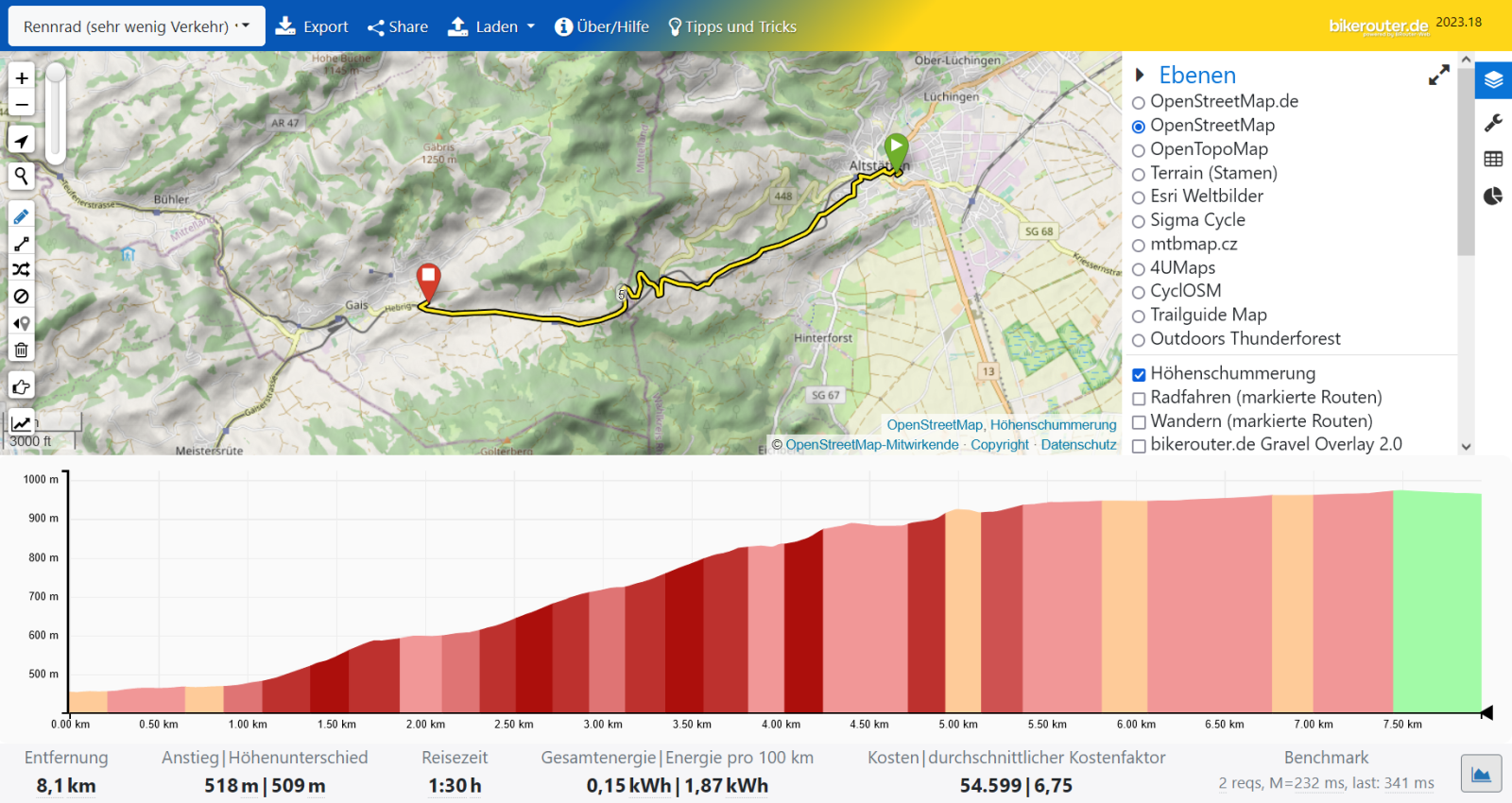1512x803 pixels.
Task: Open the Datenschutz link
Action: point(1078,445)
